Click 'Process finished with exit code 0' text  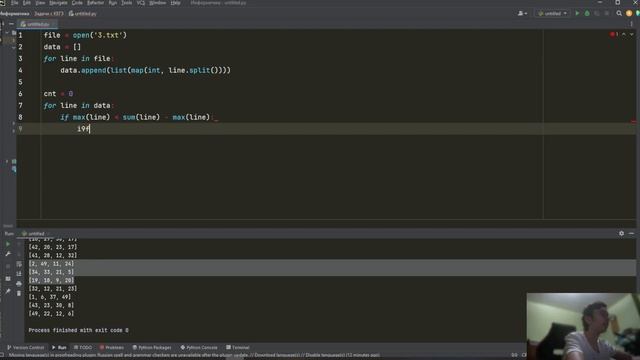(78, 330)
